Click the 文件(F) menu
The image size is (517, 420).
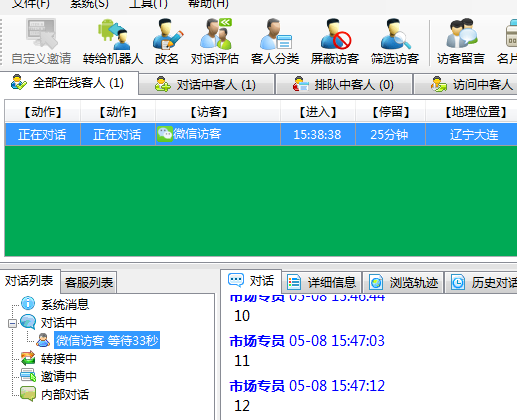click(31, 4)
